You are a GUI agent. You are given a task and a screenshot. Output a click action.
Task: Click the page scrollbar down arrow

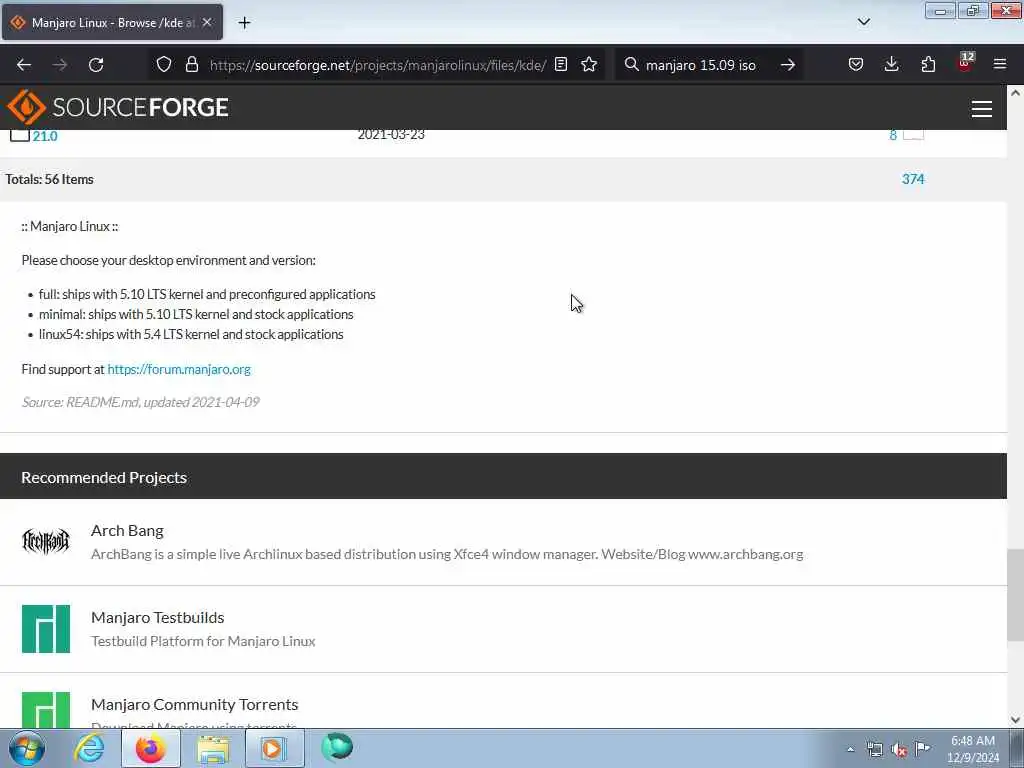click(x=1016, y=720)
